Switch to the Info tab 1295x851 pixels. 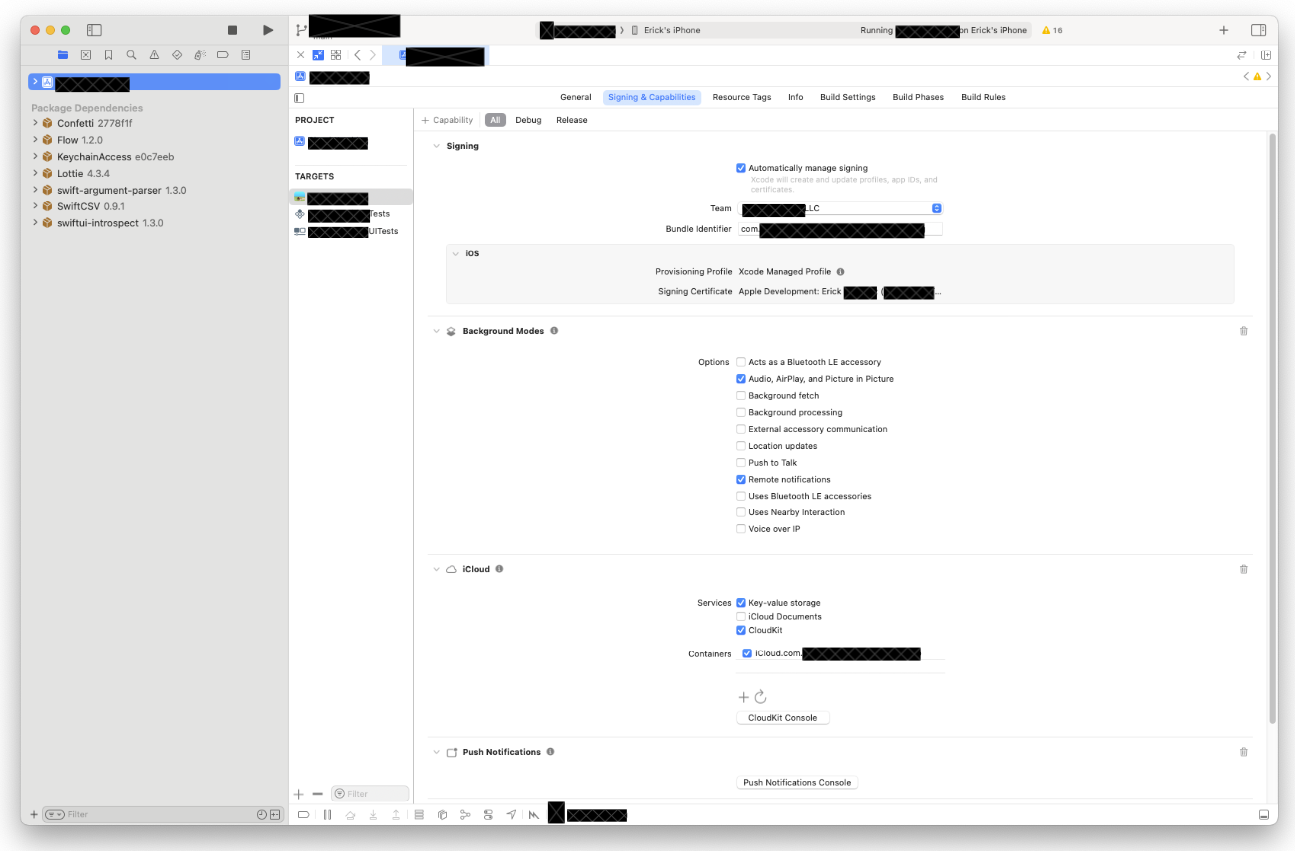[x=795, y=98]
